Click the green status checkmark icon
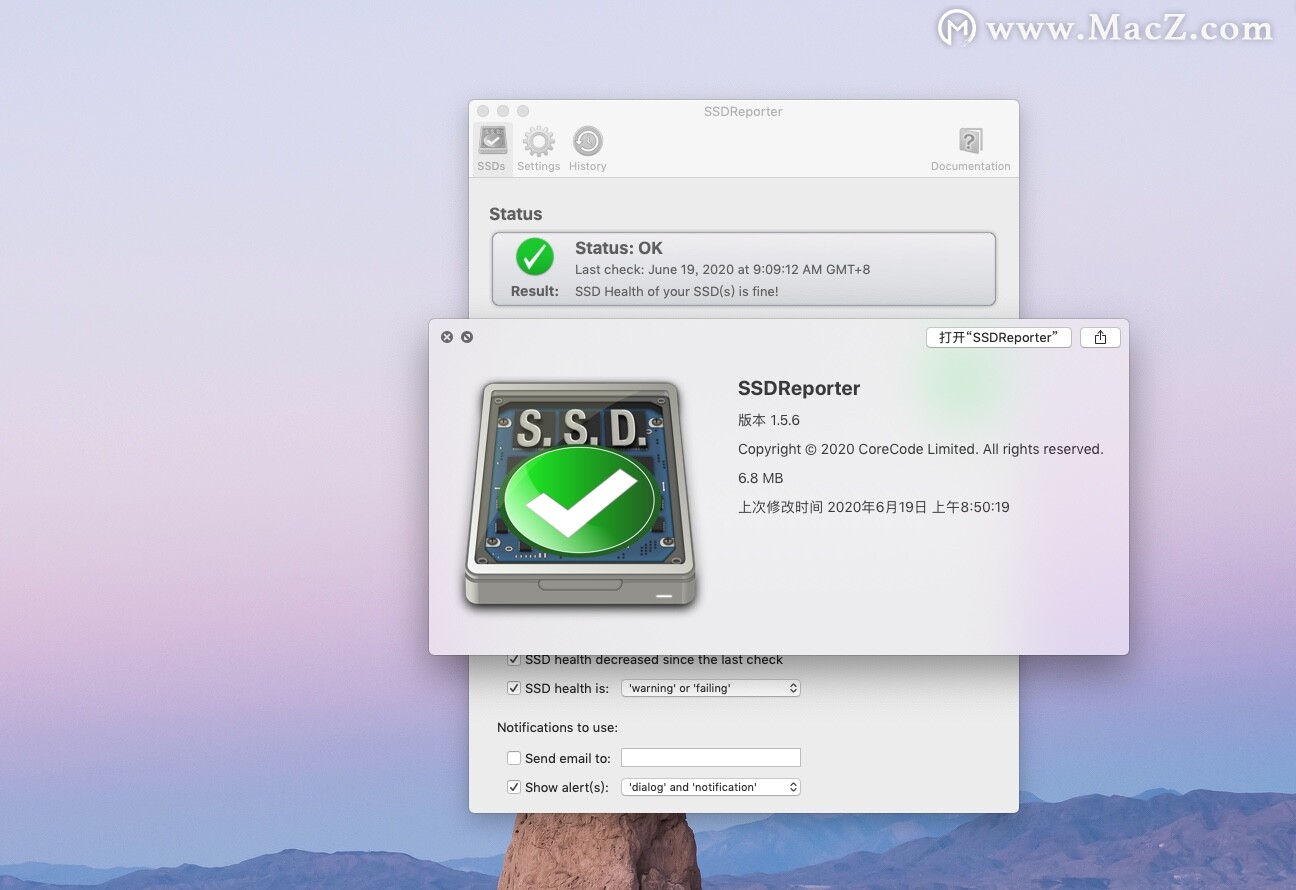 point(535,257)
